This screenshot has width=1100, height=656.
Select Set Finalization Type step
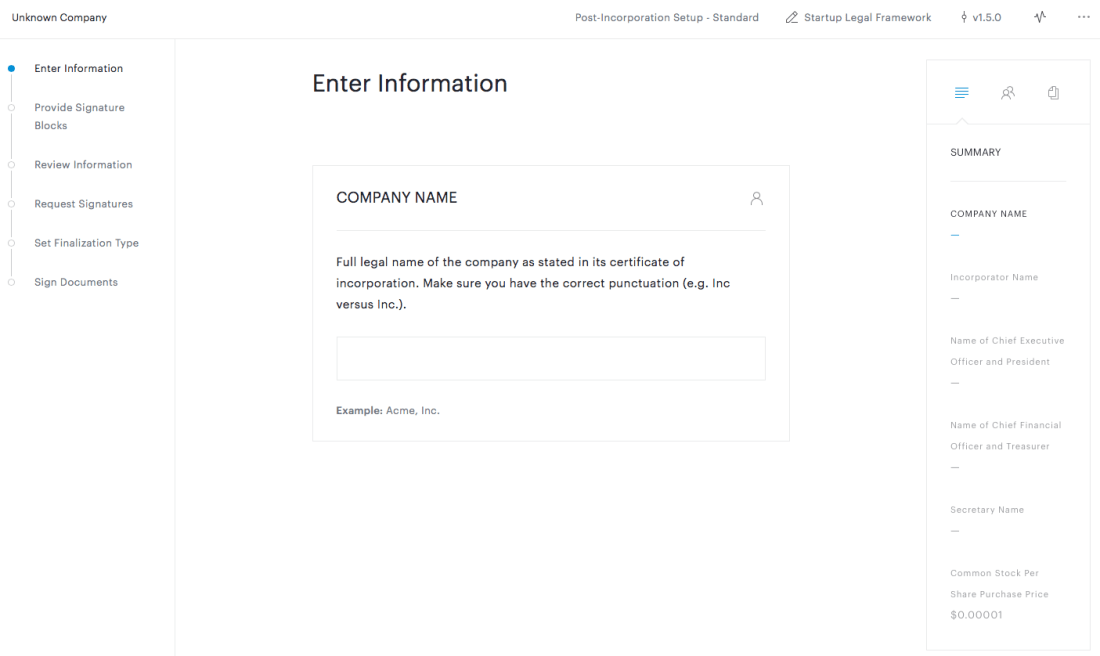(86, 243)
